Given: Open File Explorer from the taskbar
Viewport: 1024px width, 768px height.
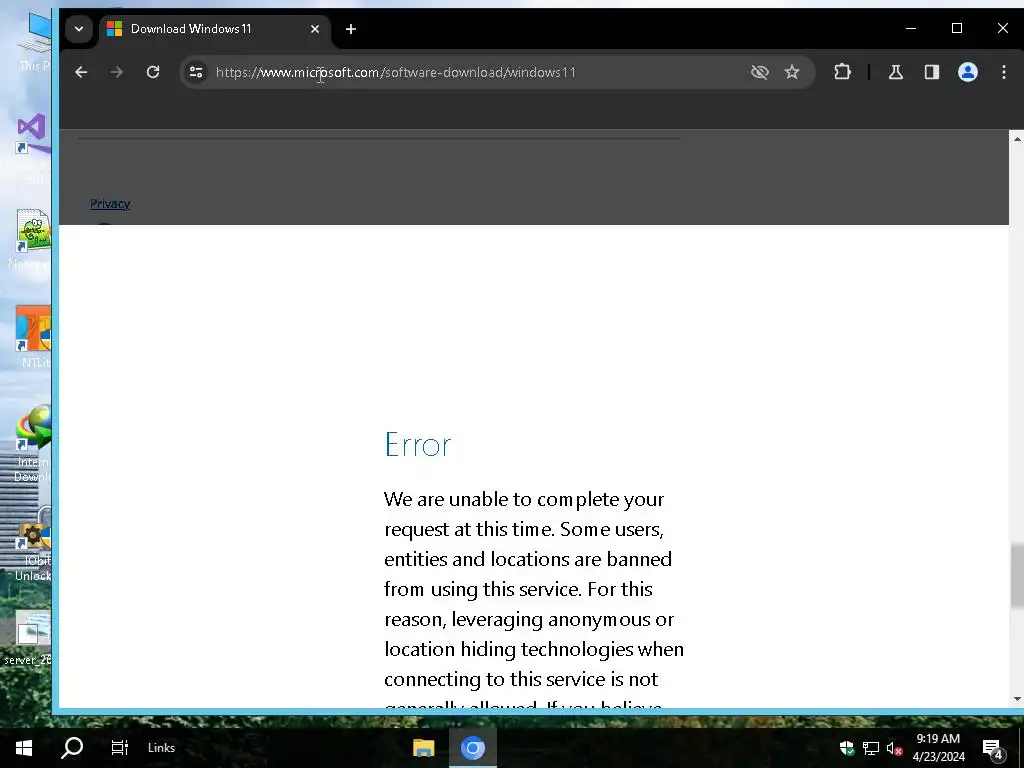Looking at the screenshot, I should tap(424, 748).
